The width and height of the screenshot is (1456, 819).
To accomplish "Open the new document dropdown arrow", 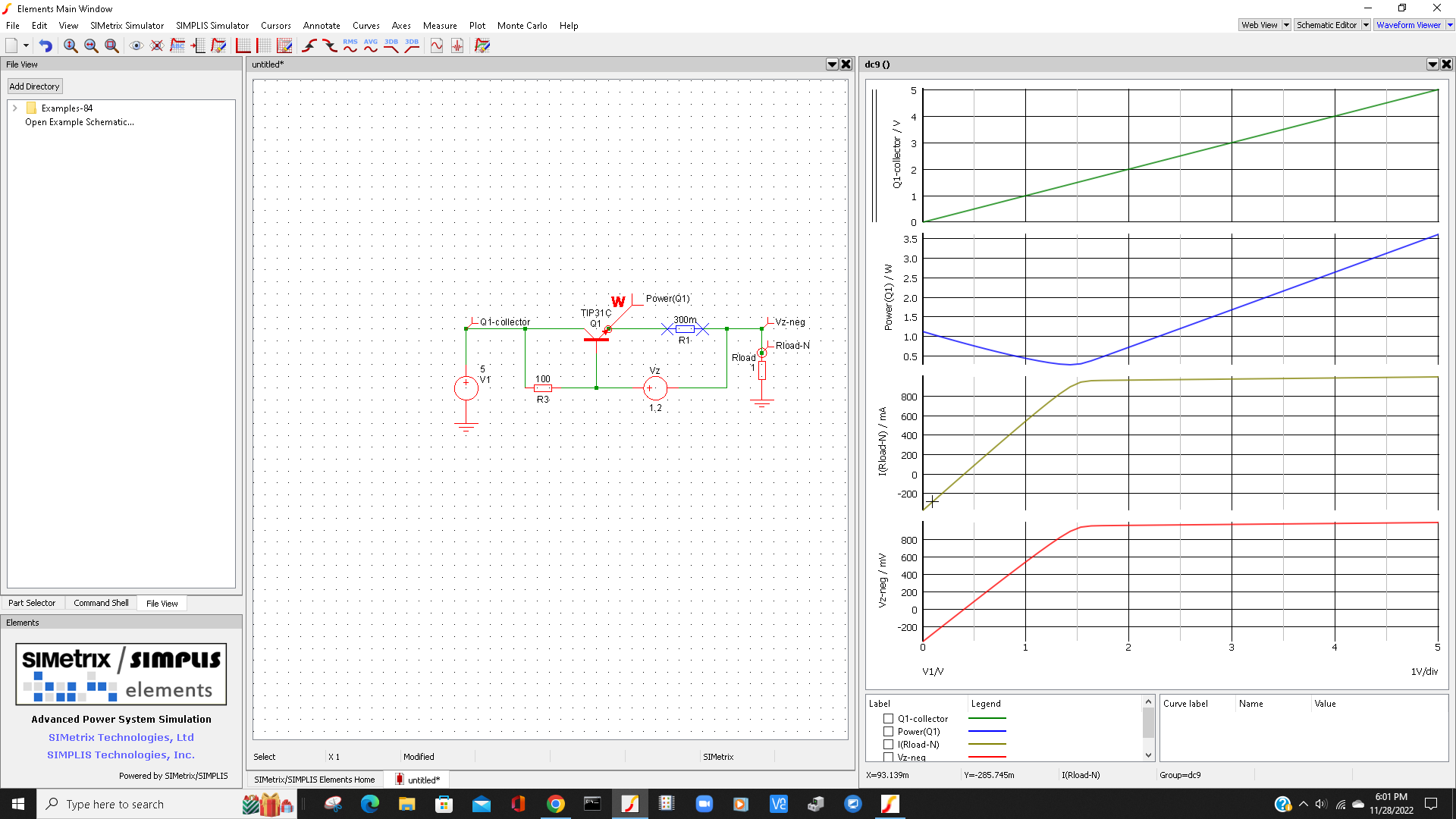I will [x=26, y=45].
